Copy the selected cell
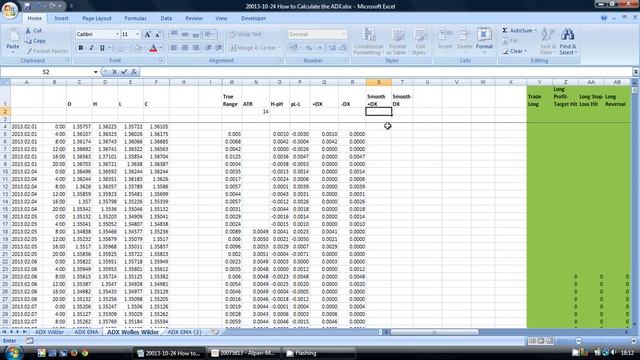640x360 pixels. tap(35, 41)
